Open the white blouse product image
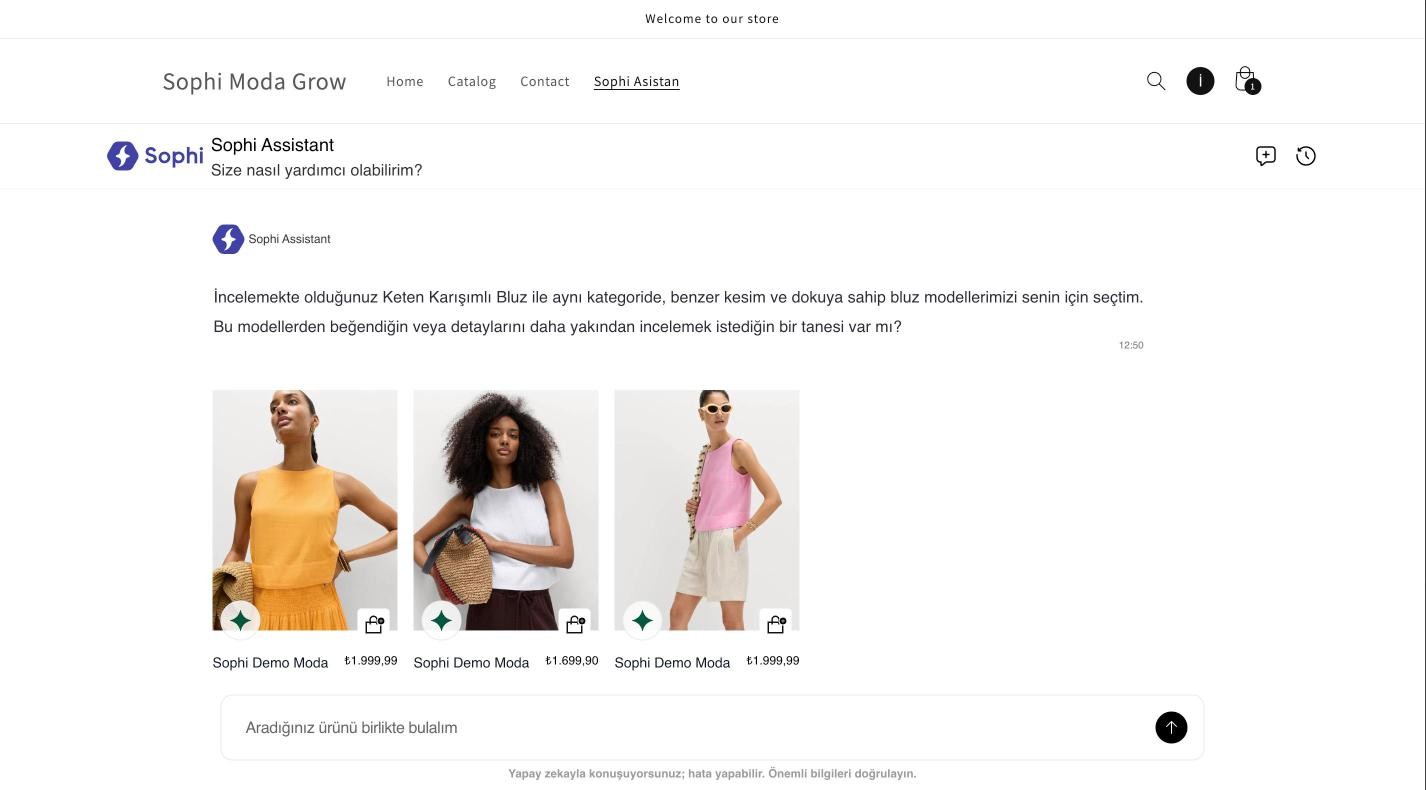The image size is (1426, 790). coord(506,510)
